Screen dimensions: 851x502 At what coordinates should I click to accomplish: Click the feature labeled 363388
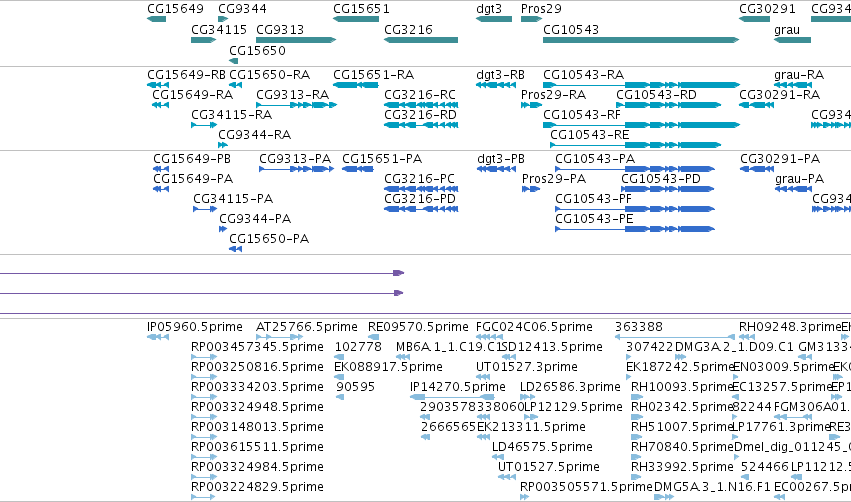pyautogui.click(x=639, y=327)
